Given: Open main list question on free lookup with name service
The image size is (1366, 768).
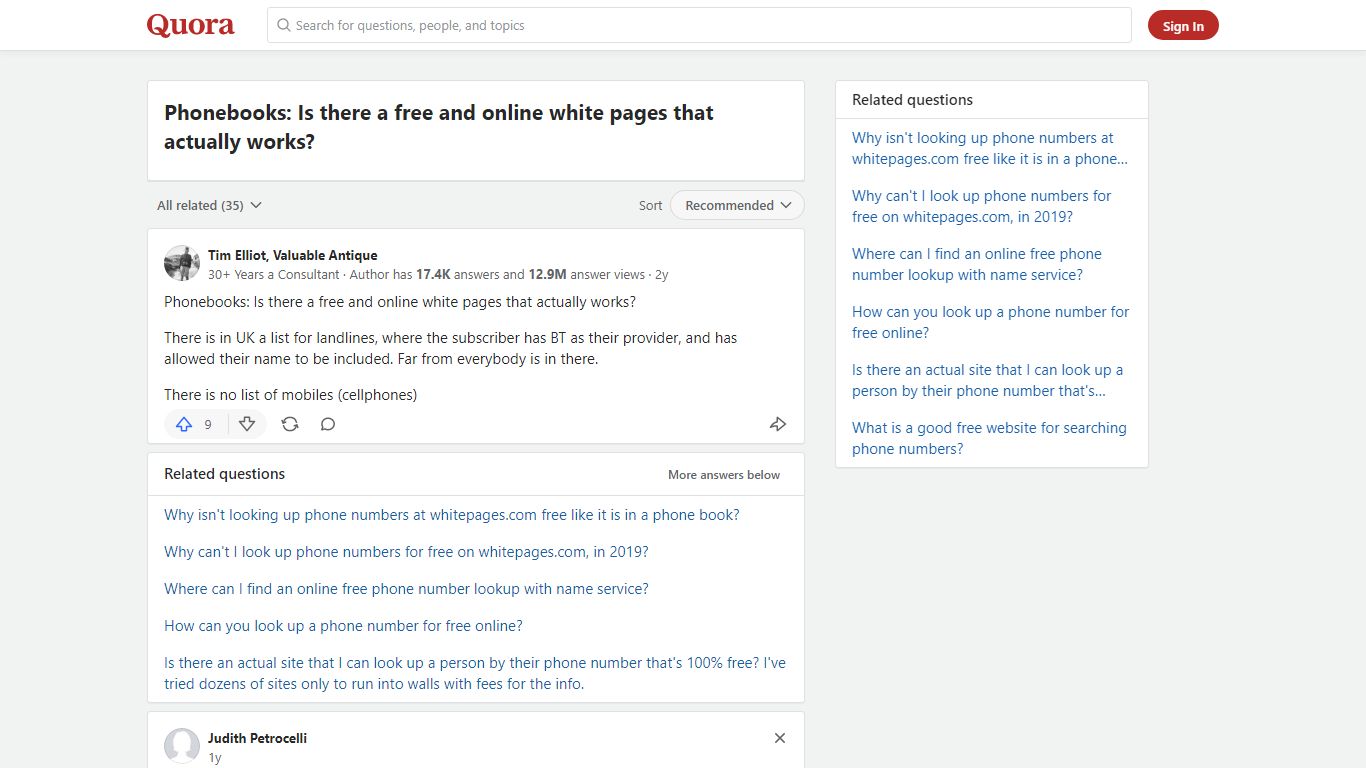Looking at the screenshot, I should click(406, 589).
